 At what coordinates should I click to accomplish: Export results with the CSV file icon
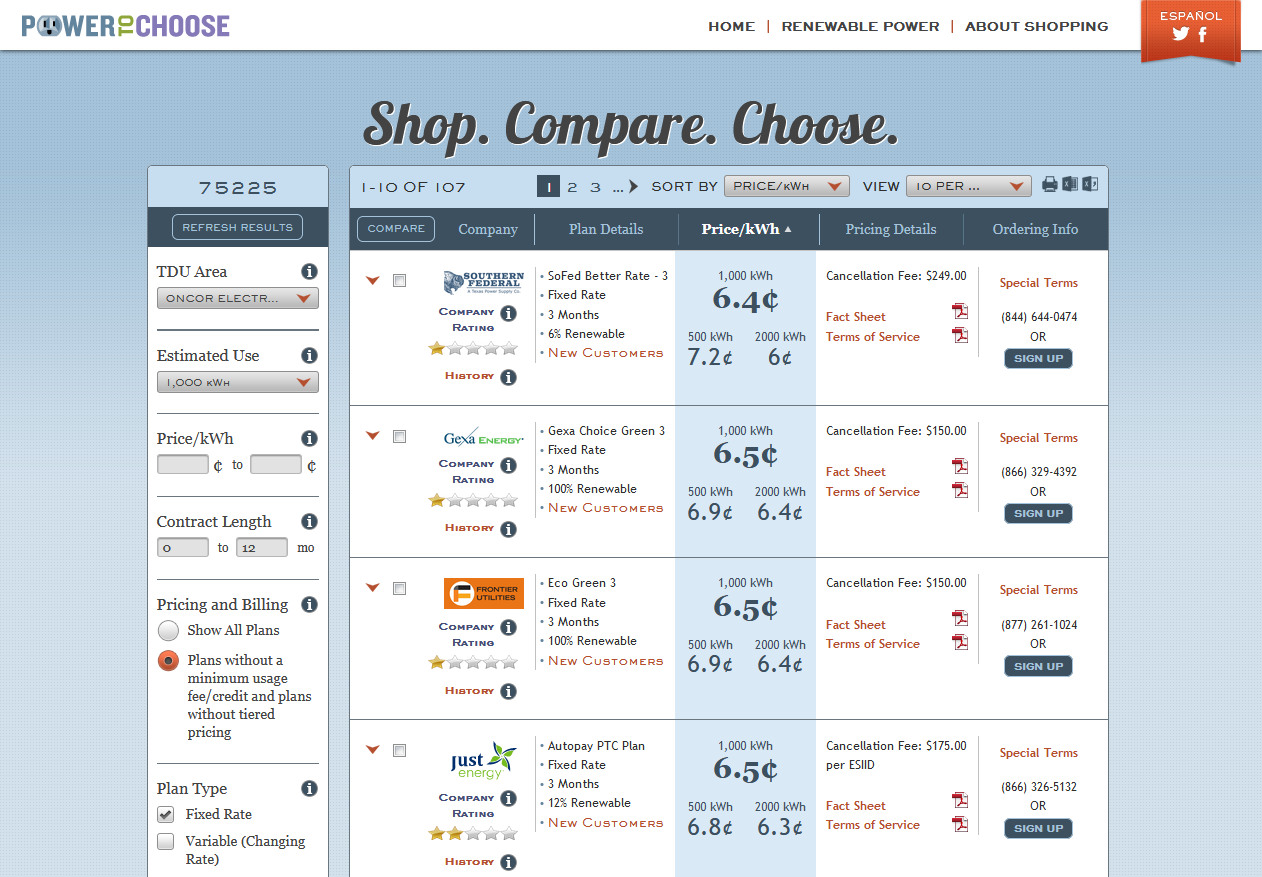[x=1090, y=184]
